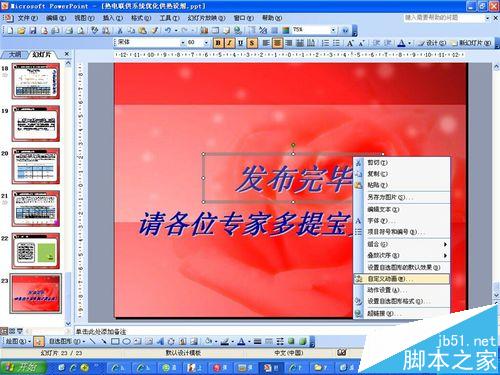Choose 自定义动画(M) in context menu

tap(402, 279)
